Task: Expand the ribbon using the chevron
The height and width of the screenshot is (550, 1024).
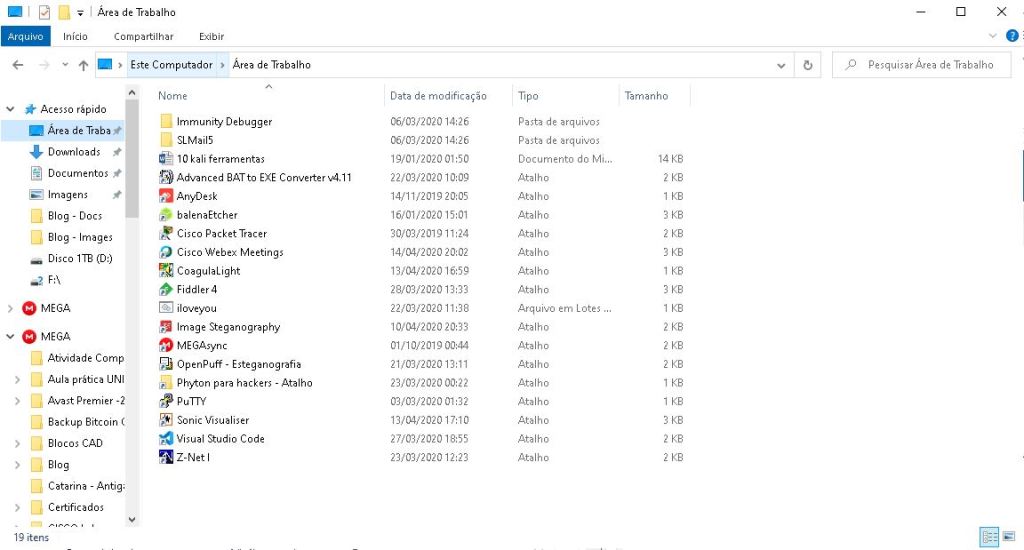Action: click(993, 36)
